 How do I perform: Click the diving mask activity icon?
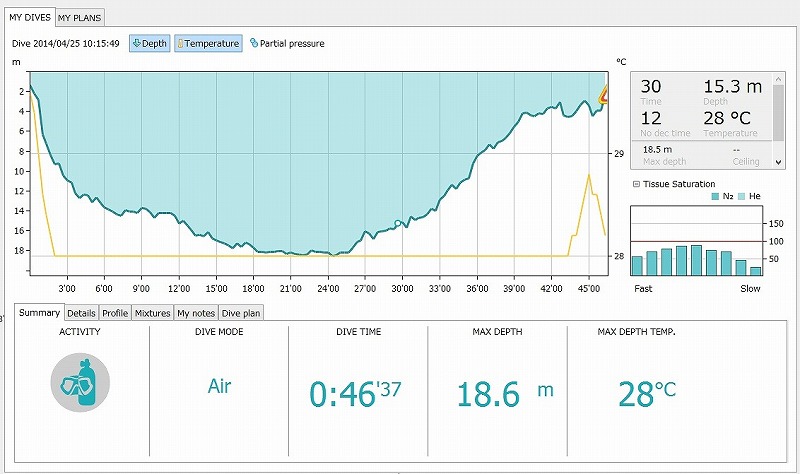80,383
